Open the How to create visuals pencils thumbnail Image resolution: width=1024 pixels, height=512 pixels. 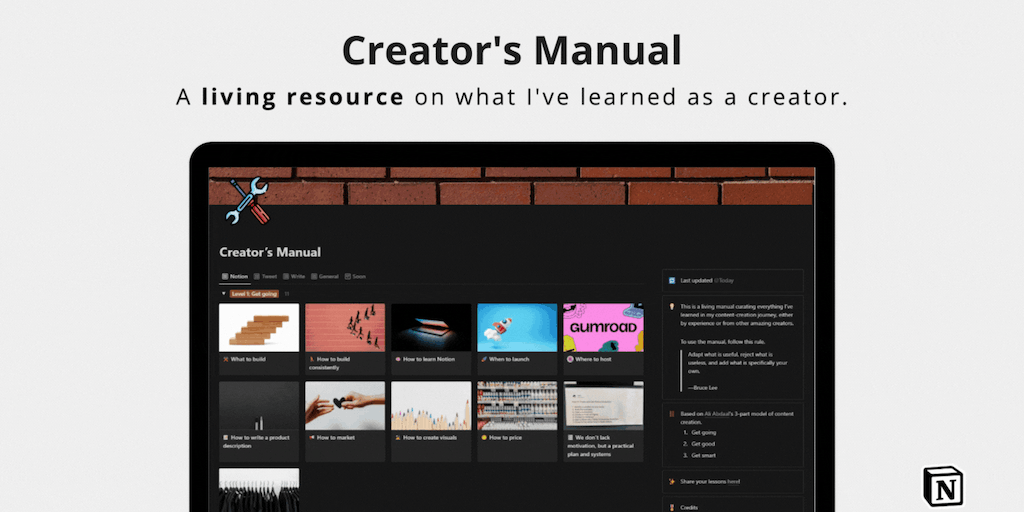[x=432, y=406]
